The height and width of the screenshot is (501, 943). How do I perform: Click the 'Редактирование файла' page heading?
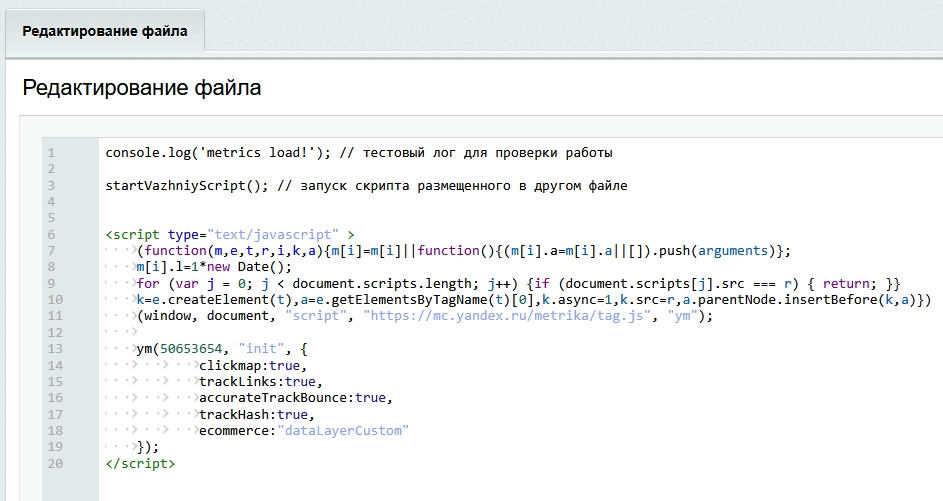(142, 88)
